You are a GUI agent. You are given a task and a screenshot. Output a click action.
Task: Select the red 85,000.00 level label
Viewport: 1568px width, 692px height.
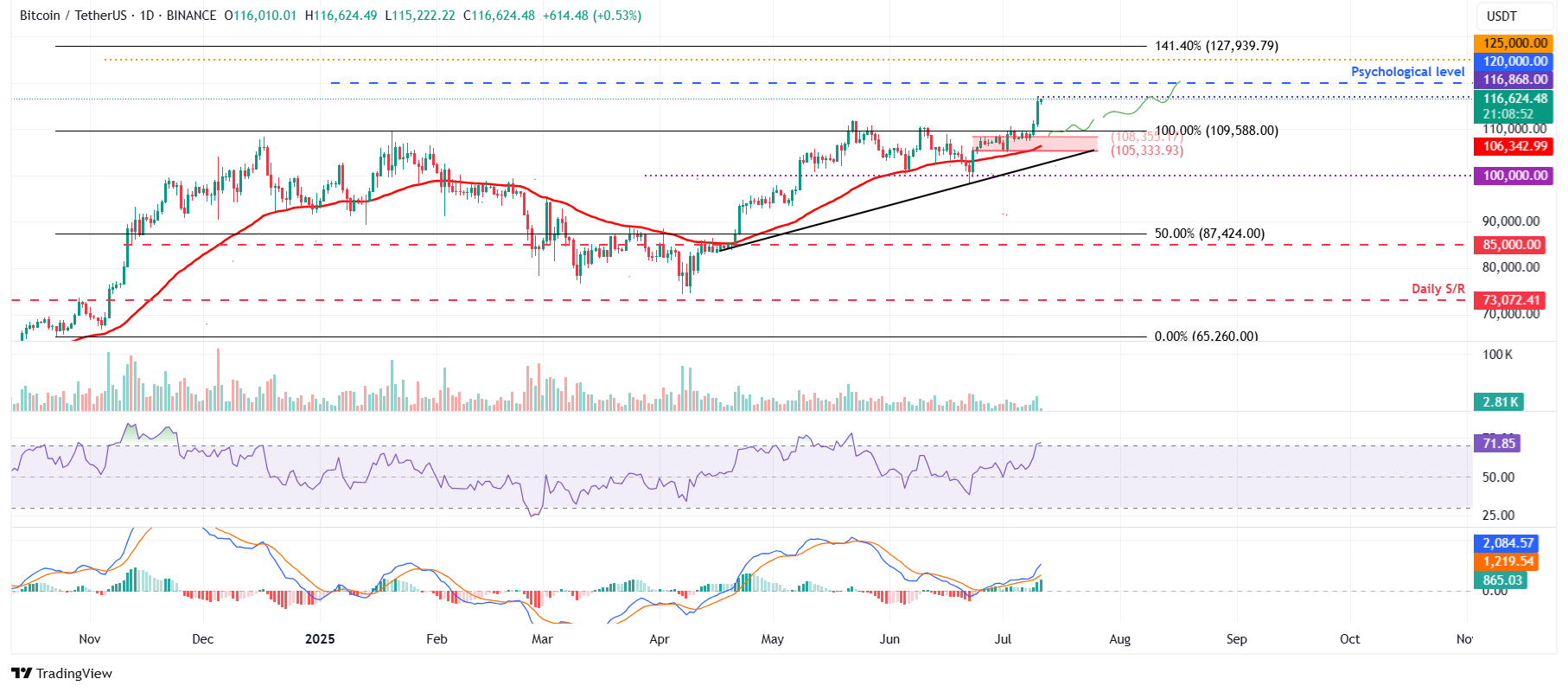pyautogui.click(x=1512, y=245)
